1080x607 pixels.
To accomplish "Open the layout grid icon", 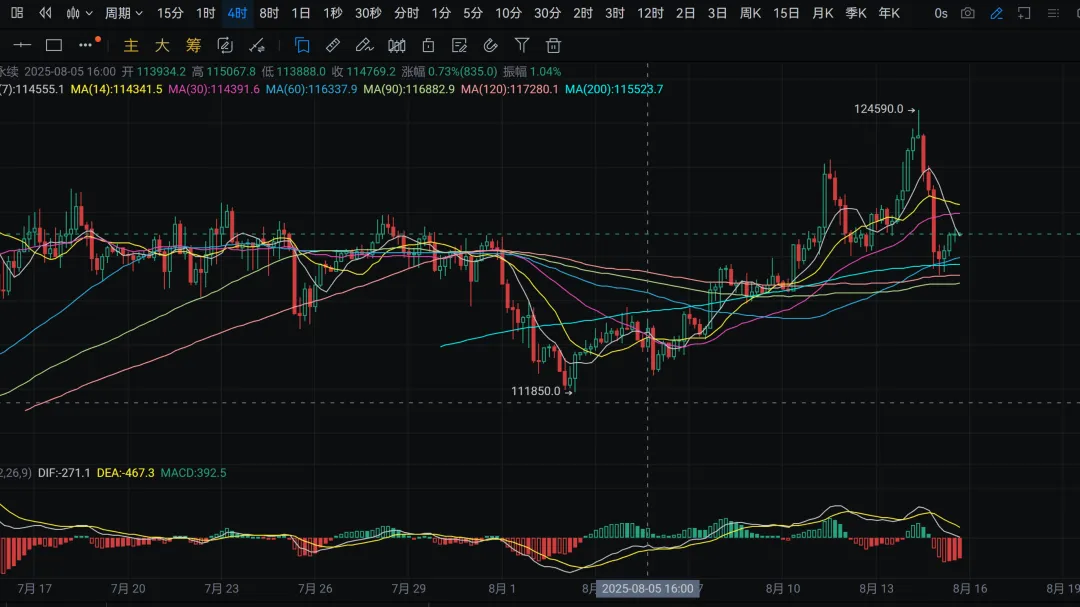I will coord(17,13).
